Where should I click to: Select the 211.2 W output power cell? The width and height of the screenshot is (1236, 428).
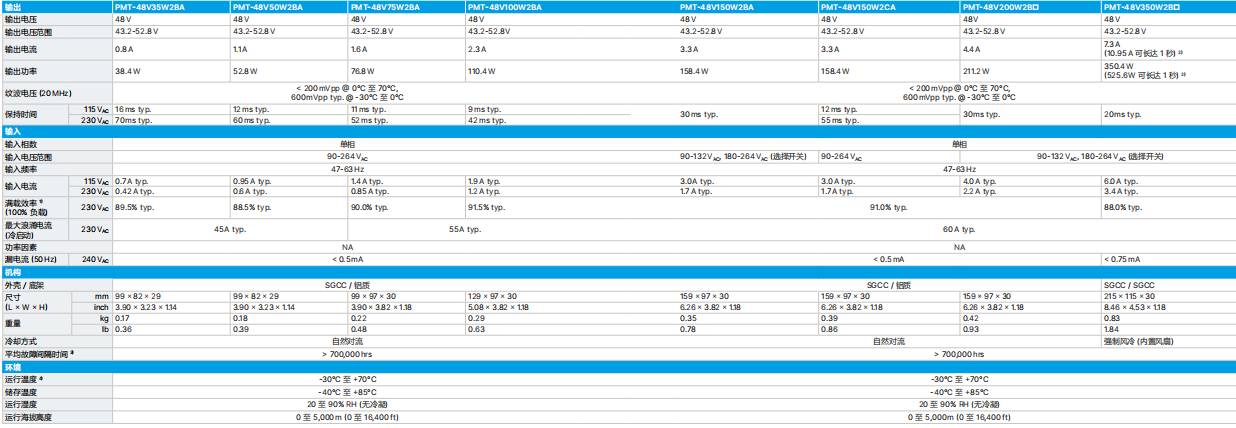coord(977,71)
